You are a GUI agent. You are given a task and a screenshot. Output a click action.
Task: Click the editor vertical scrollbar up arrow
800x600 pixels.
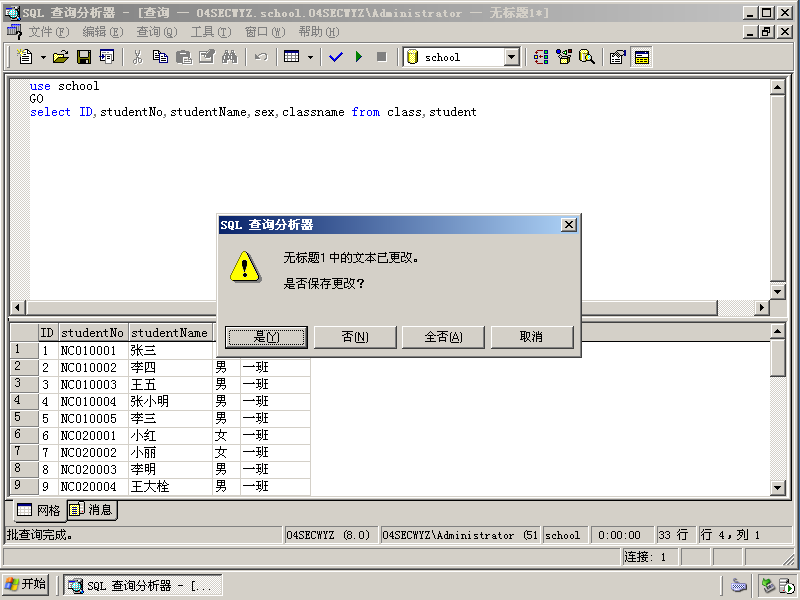tap(777, 87)
